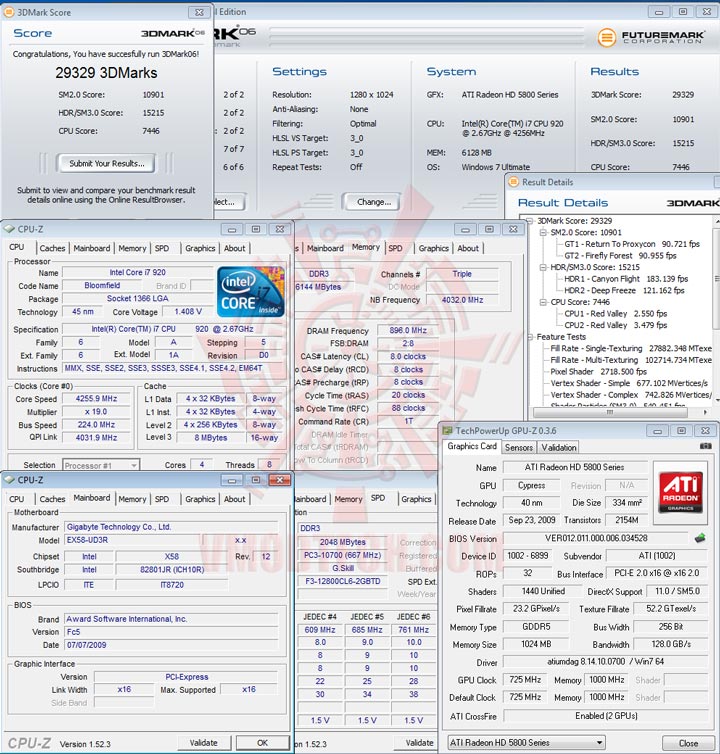Collapse the Feature Tests tree node

tap(530, 337)
